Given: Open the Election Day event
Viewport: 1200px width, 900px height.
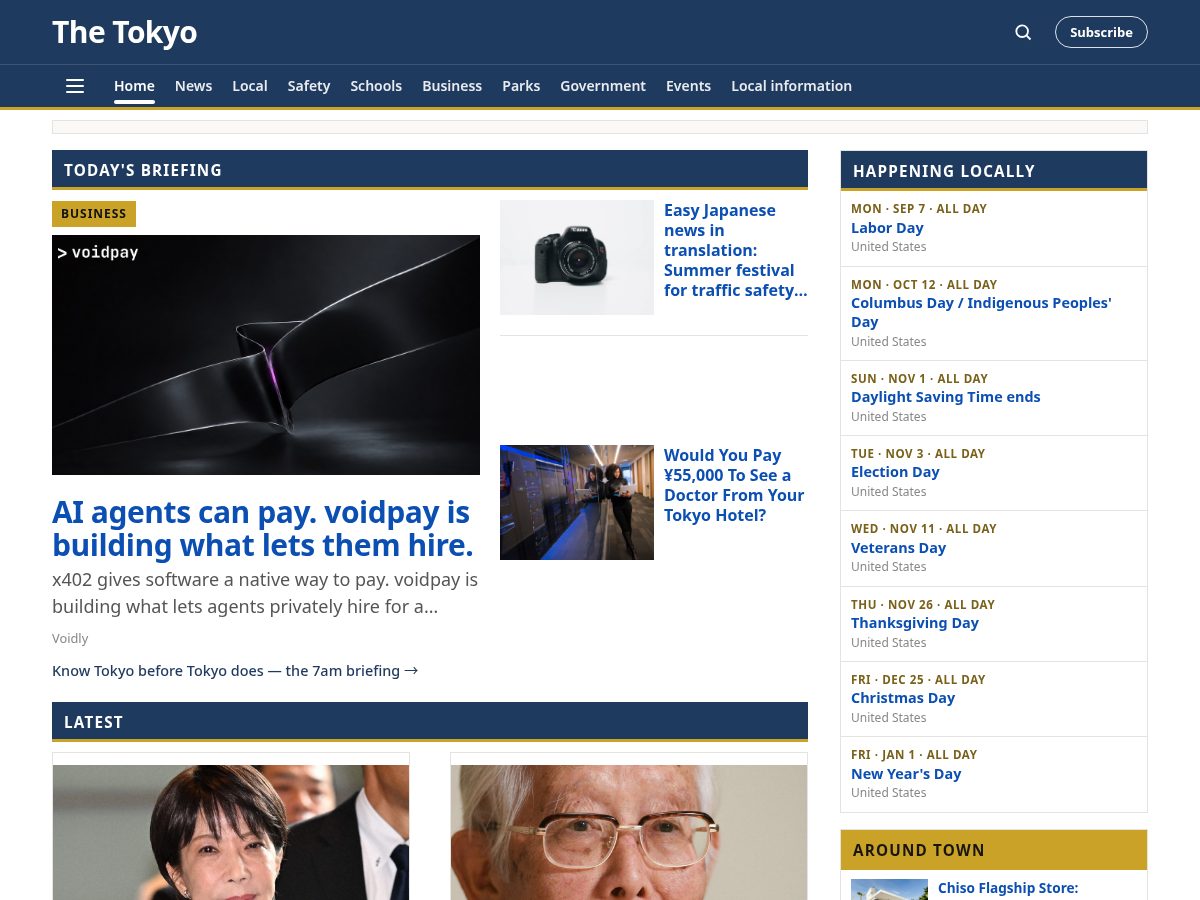Looking at the screenshot, I should point(895,472).
